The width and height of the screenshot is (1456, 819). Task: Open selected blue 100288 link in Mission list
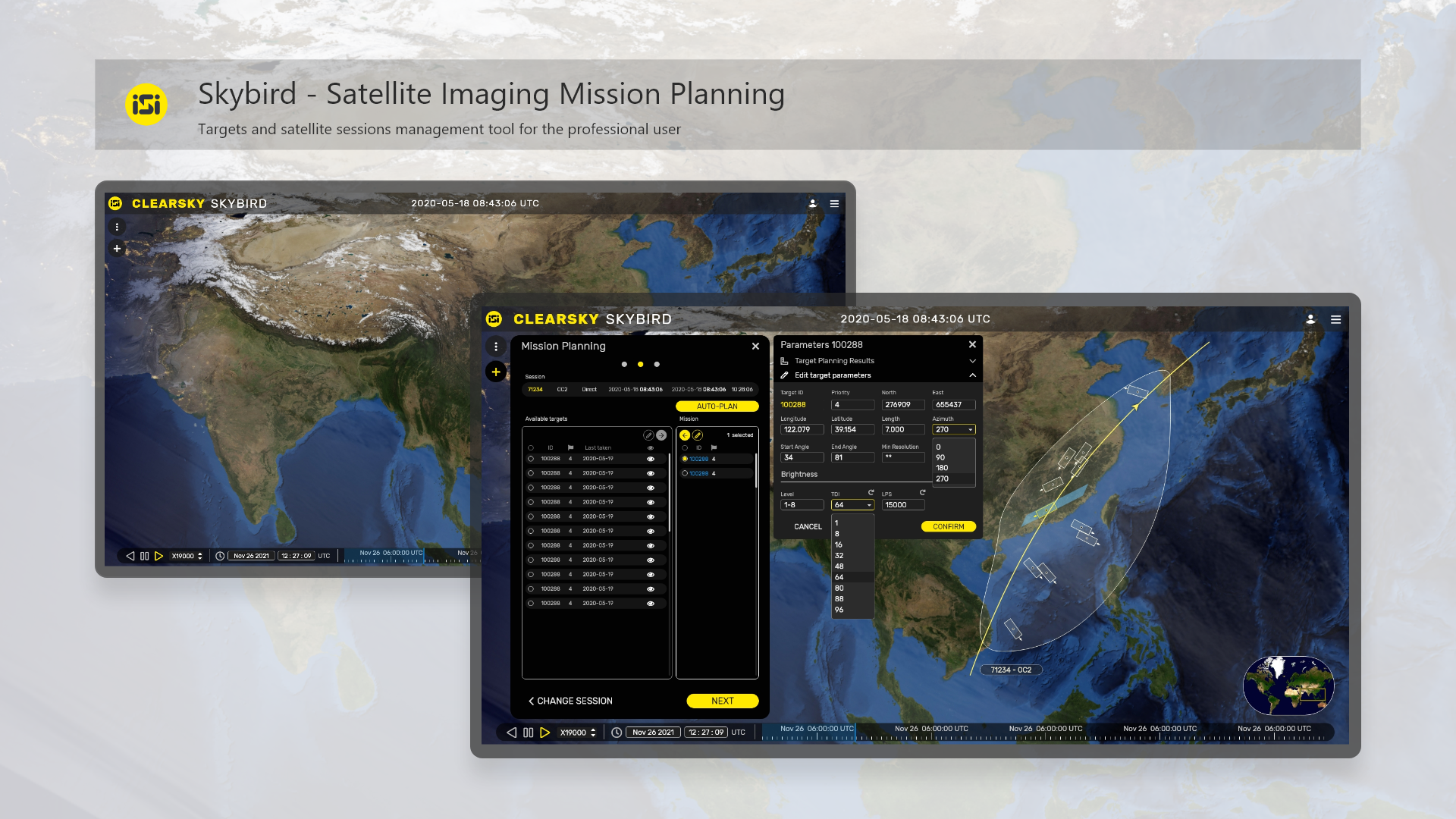(x=698, y=459)
